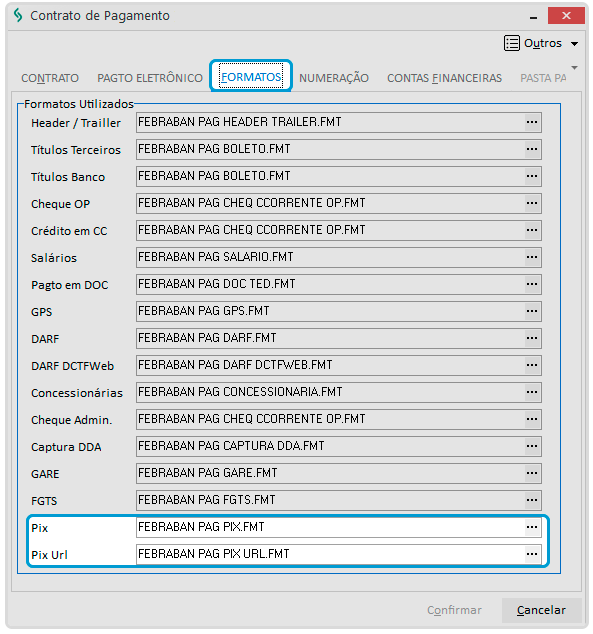Browse format file for Cheque OP
This screenshot has width=593, height=634.
click(x=532, y=203)
